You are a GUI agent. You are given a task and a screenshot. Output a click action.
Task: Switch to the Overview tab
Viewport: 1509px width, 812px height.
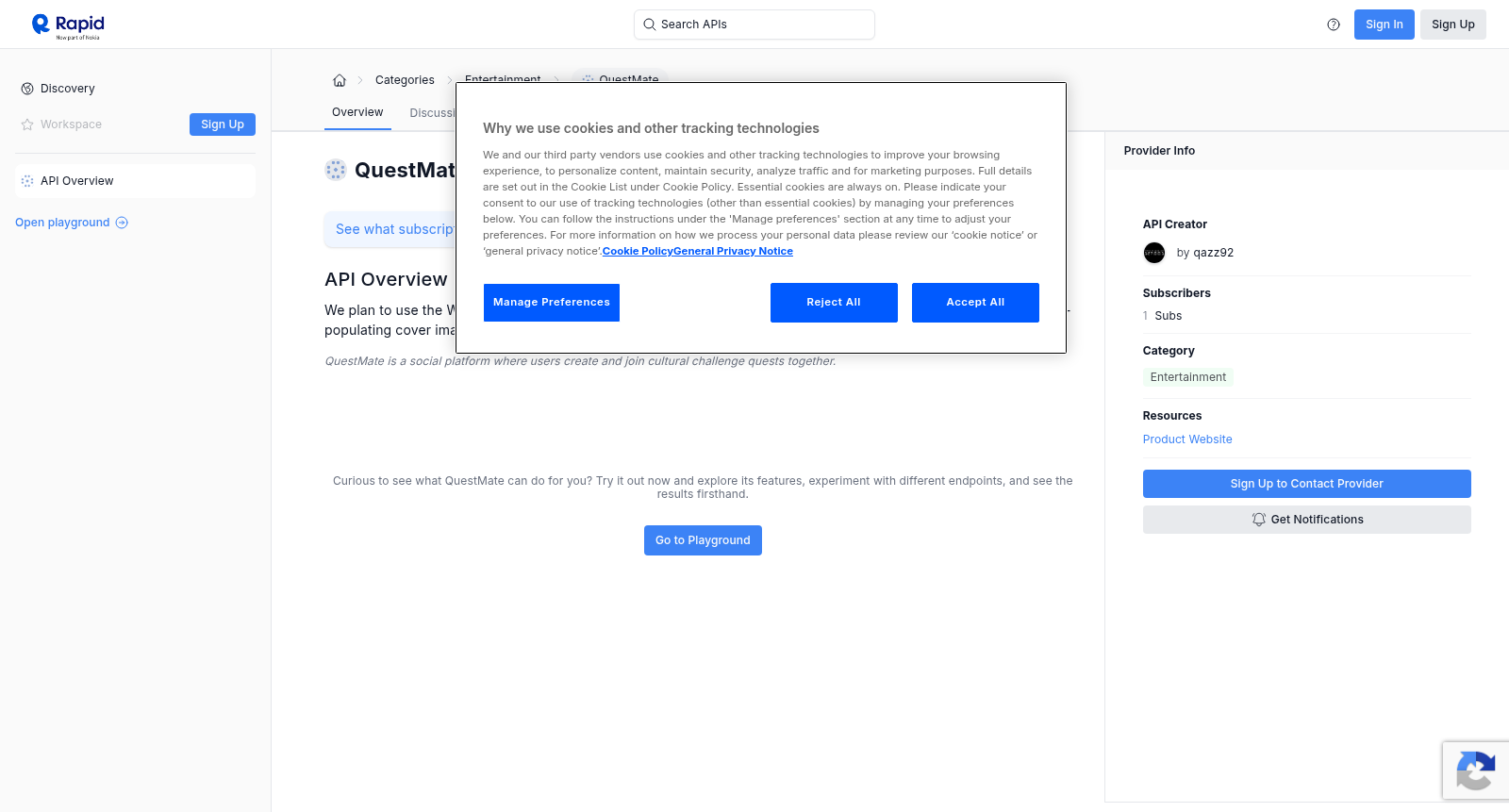(357, 112)
